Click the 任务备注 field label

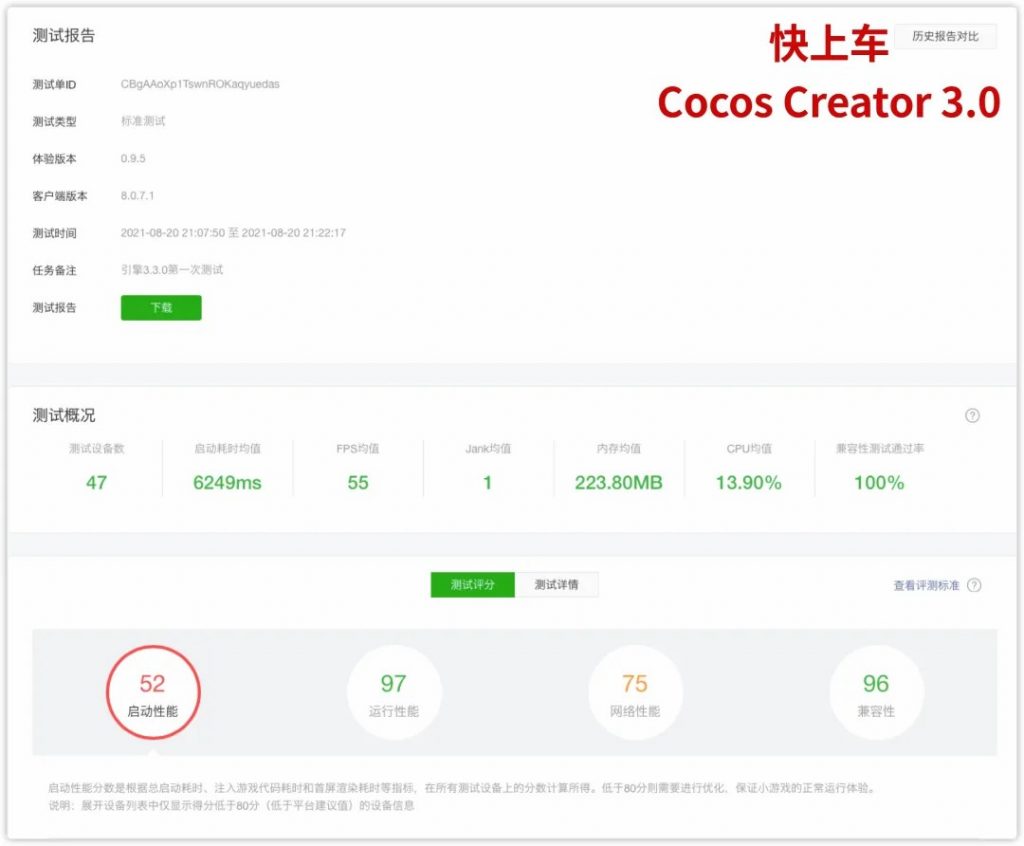click(x=54, y=270)
